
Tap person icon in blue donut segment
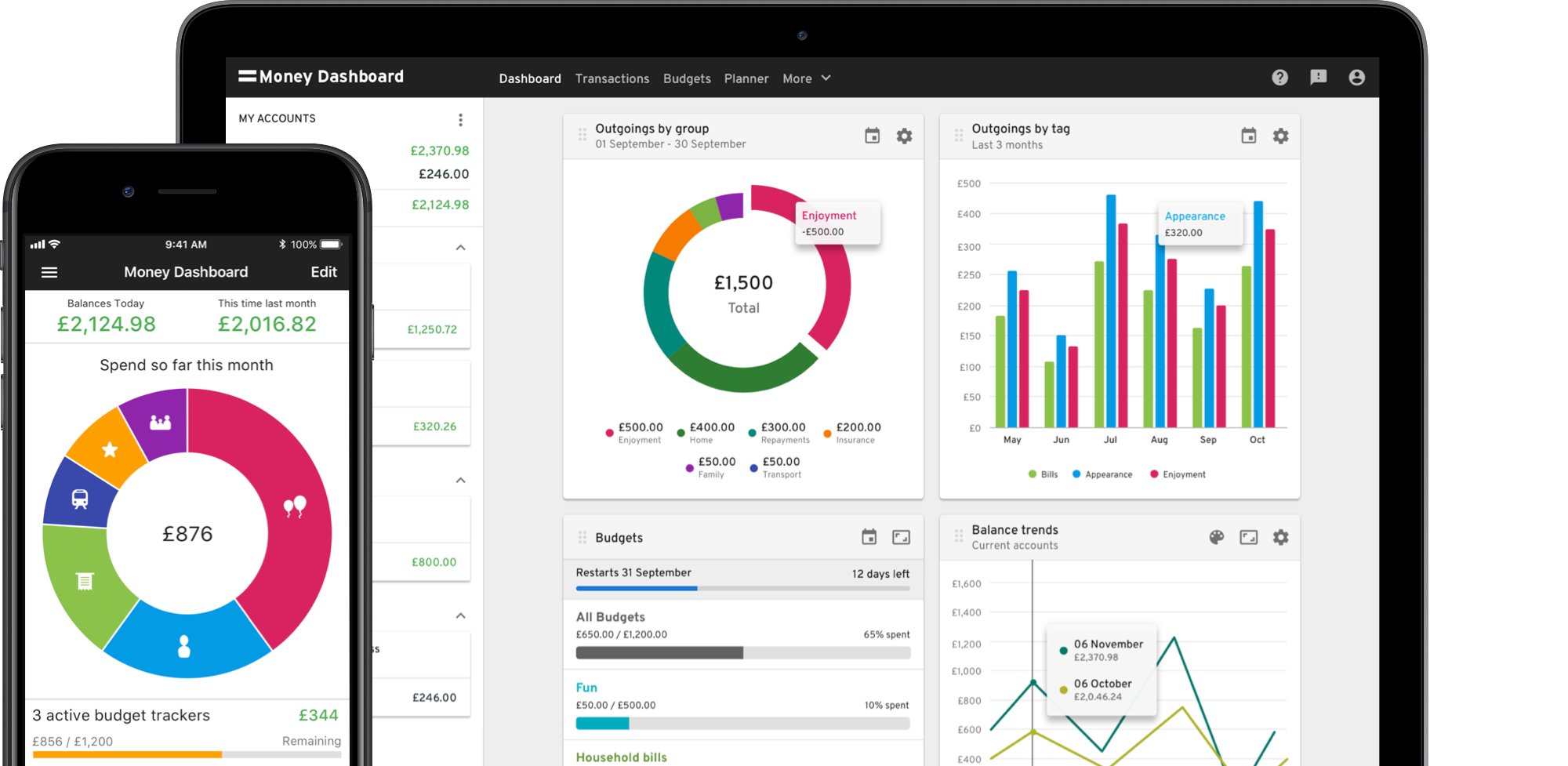(184, 646)
